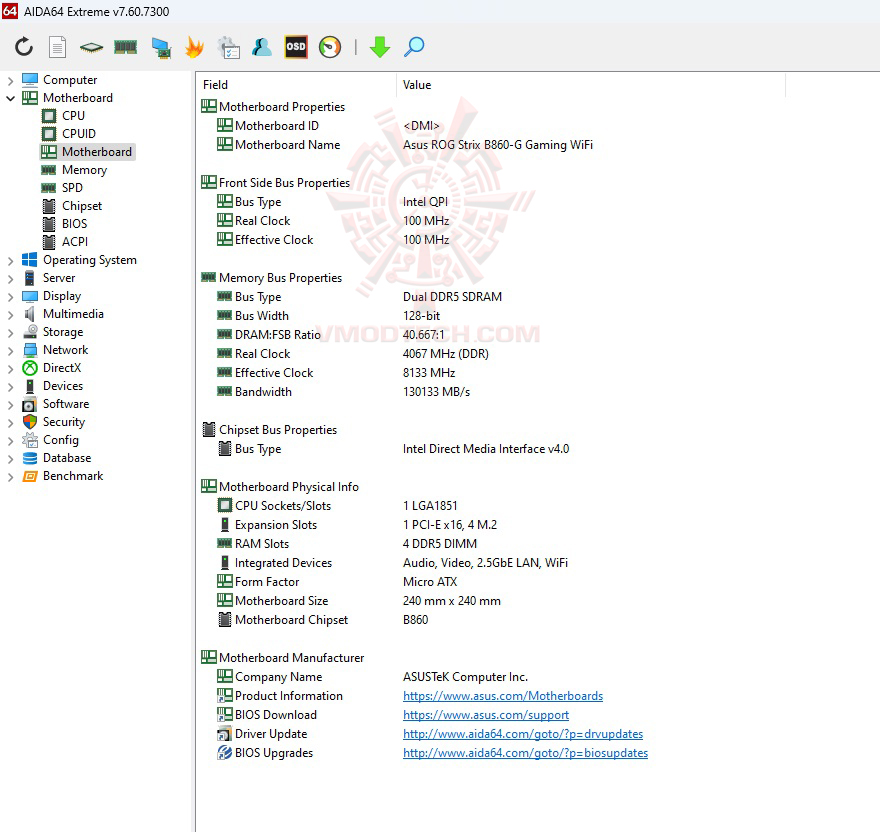
Task: Select the RAM Slots row
Action: pos(347,544)
